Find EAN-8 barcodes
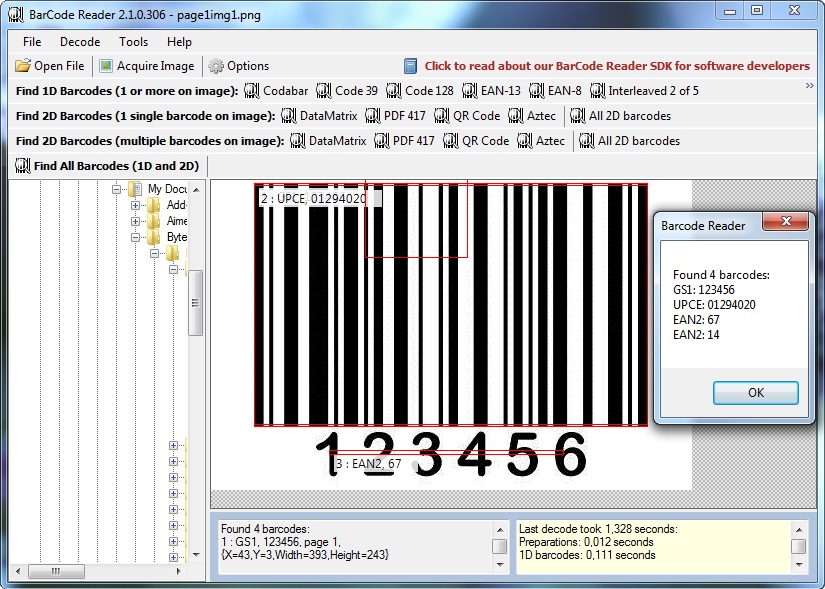Viewport: 825px width, 589px height. point(555,91)
